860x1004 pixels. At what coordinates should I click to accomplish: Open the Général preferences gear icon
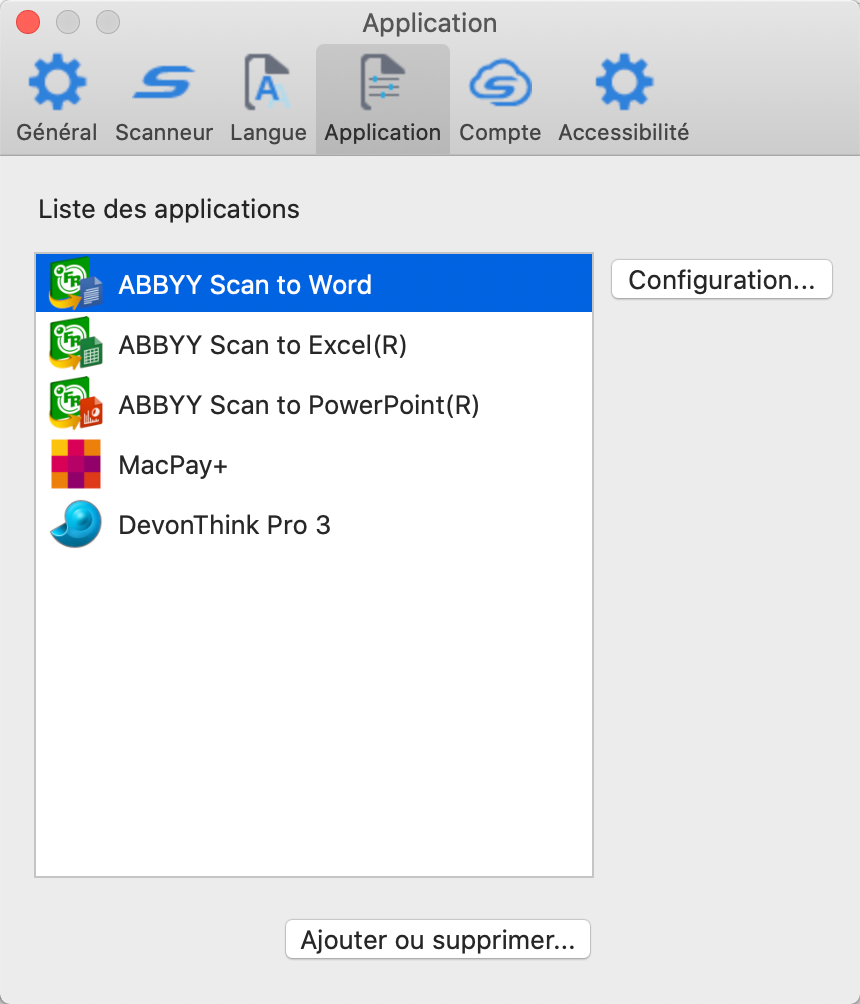57,83
